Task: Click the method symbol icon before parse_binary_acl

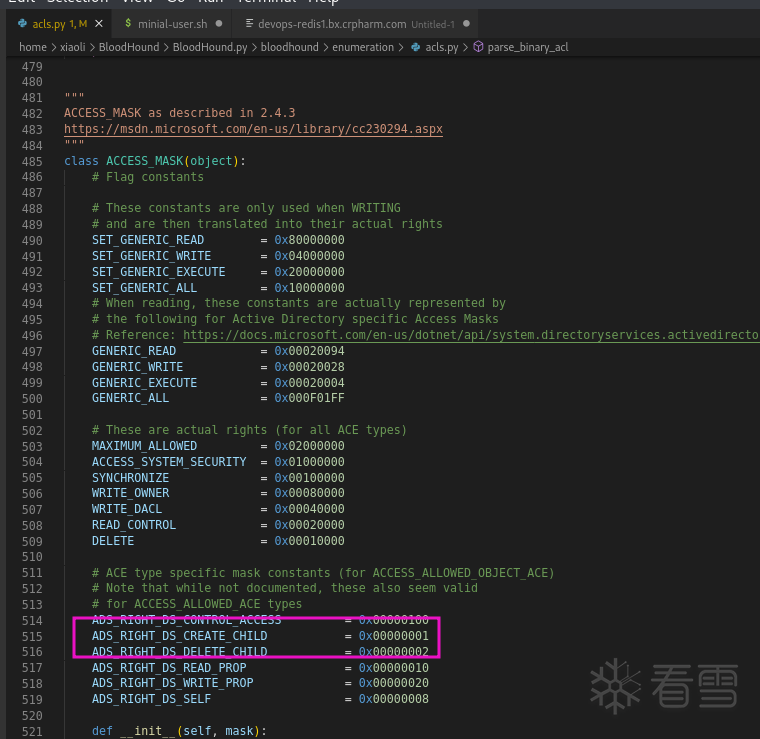Action: pyautogui.click(x=478, y=47)
